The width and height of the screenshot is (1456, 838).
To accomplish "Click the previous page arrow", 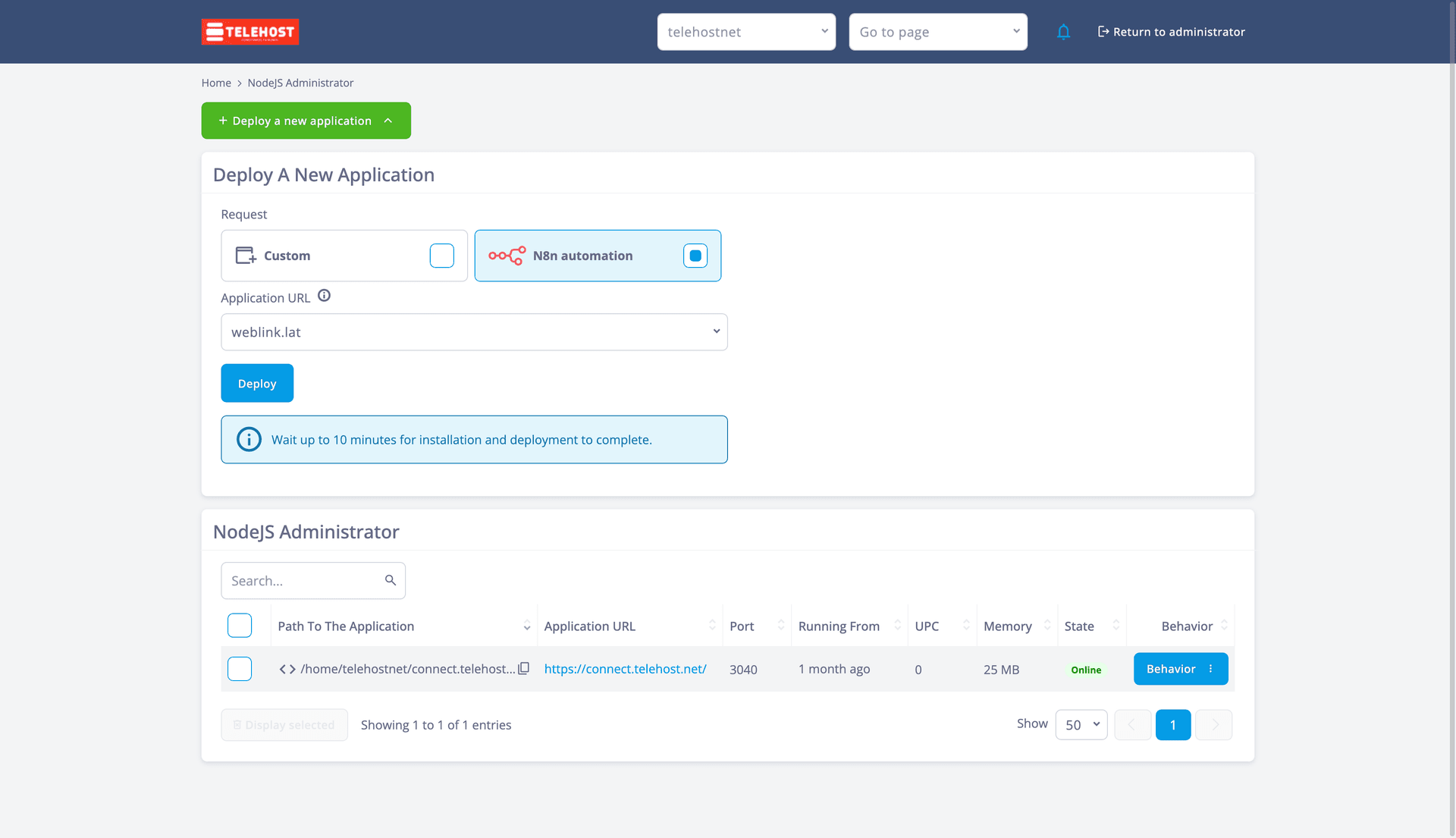I will (1132, 725).
